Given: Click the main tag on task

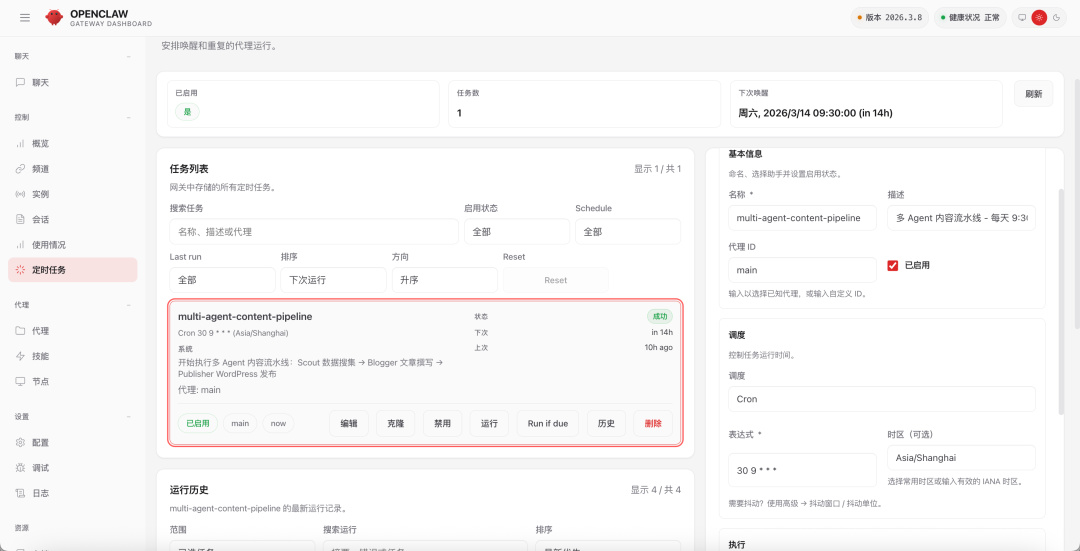Looking at the screenshot, I should pyautogui.click(x=240, y=424).
